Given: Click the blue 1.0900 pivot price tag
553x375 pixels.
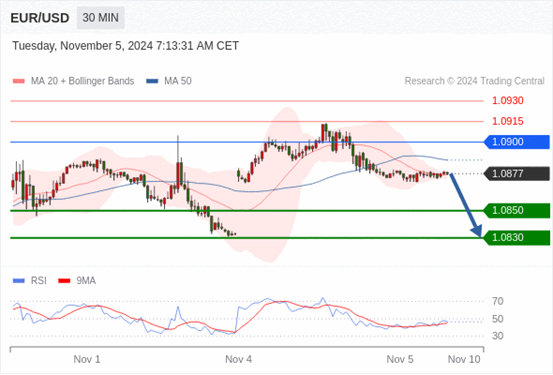Looking at the screenshot, I should [517, 142].
